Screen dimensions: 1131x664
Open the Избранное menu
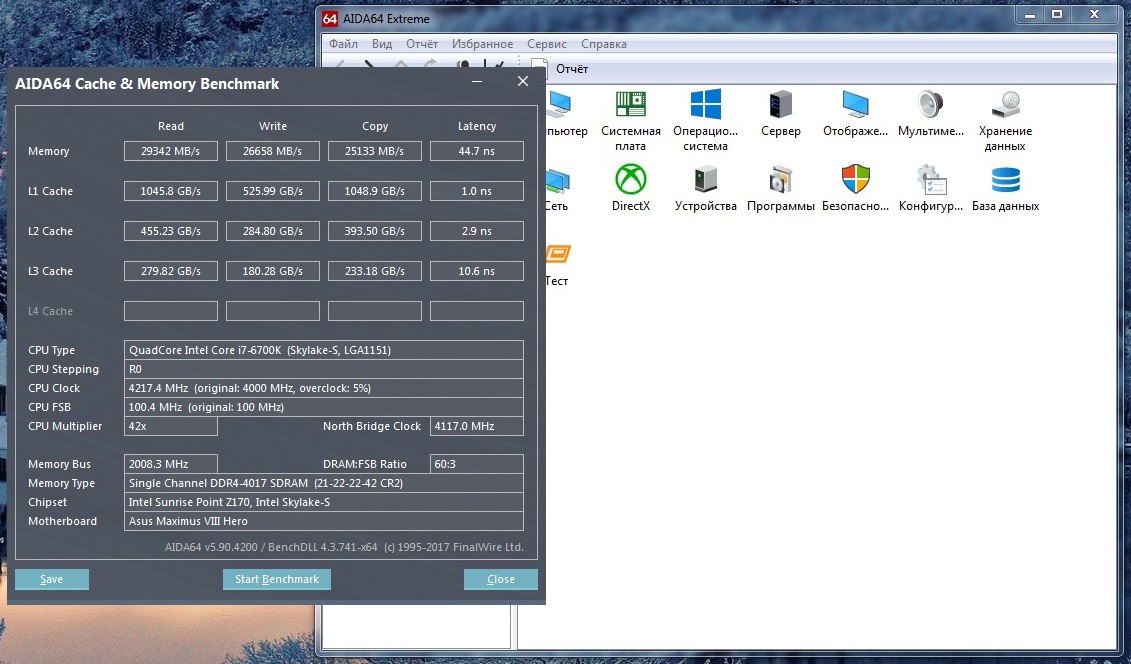click(x=483, y=44)
